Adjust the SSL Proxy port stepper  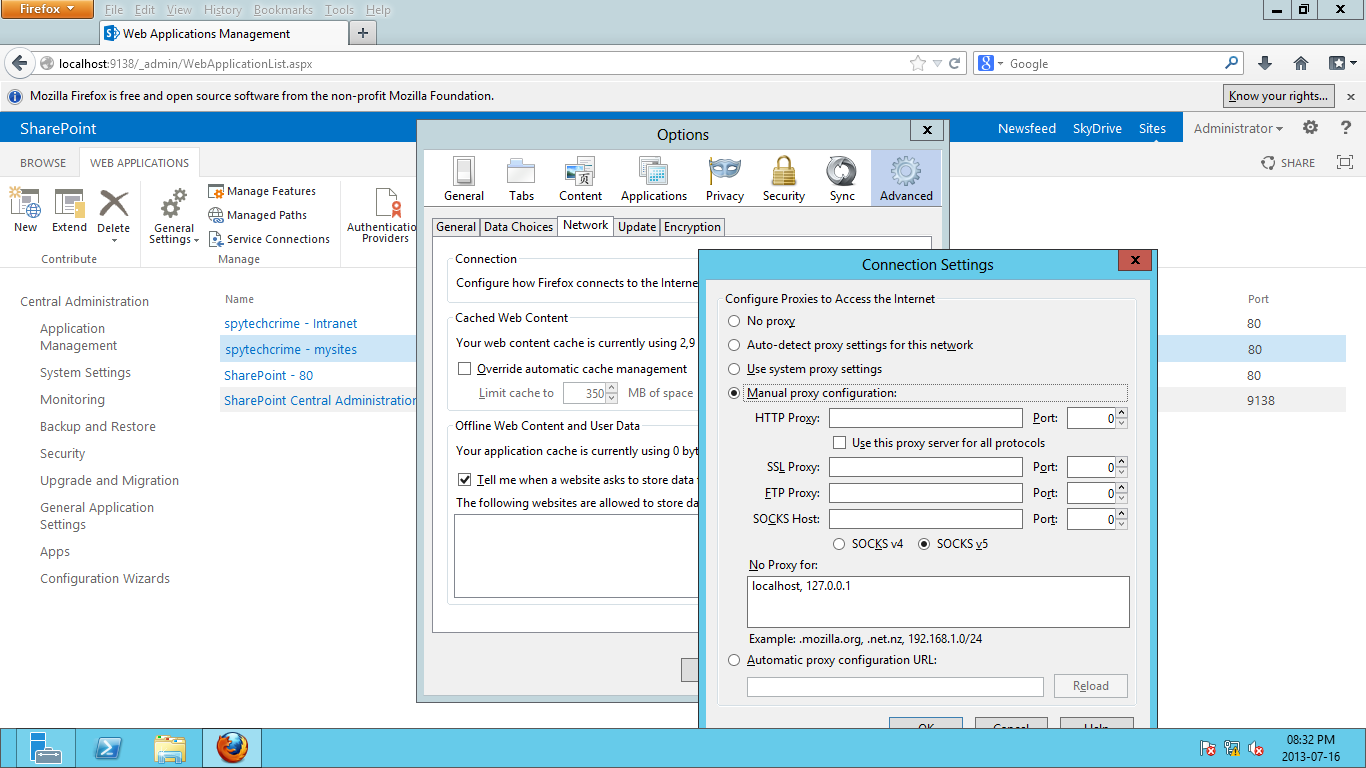coord(1122,467)
